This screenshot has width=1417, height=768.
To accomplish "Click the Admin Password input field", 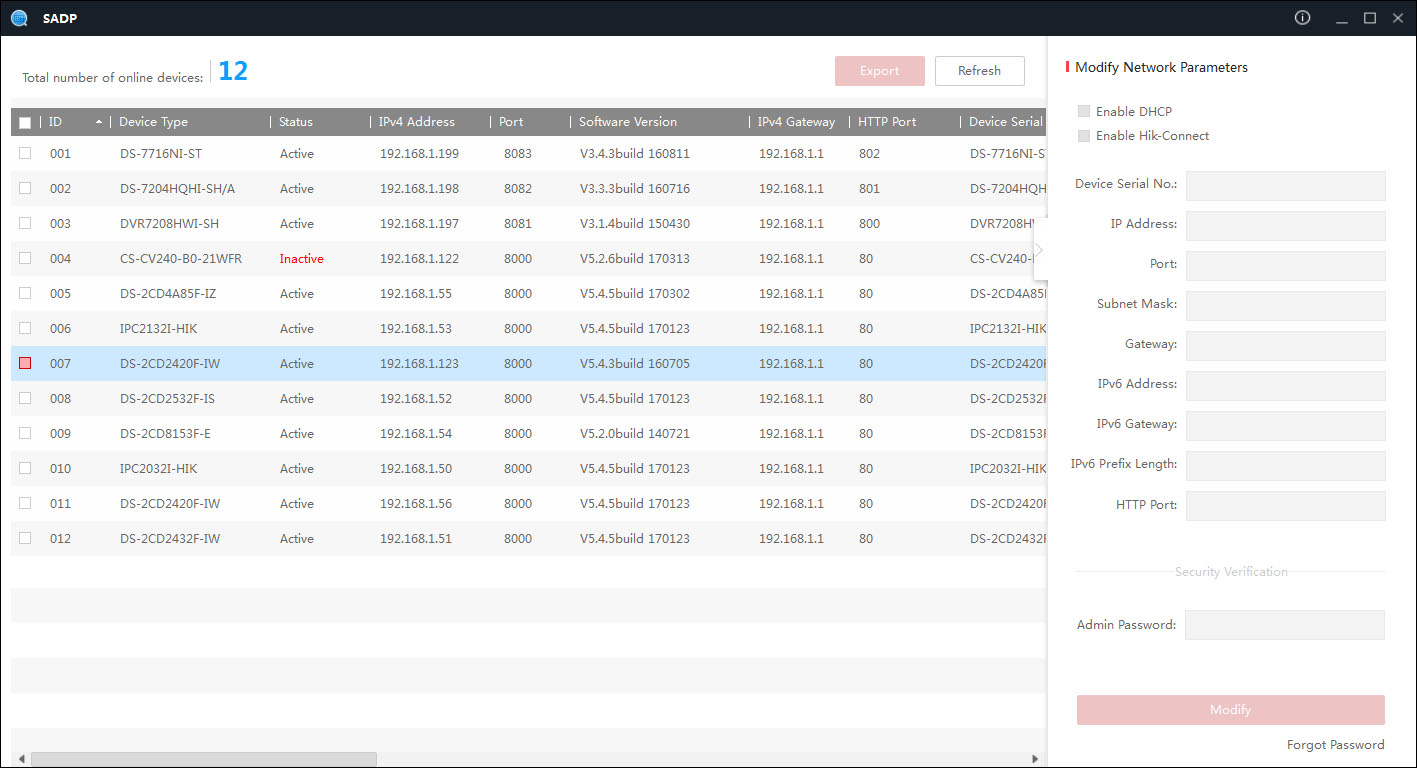I will [x=1285, y=625].
